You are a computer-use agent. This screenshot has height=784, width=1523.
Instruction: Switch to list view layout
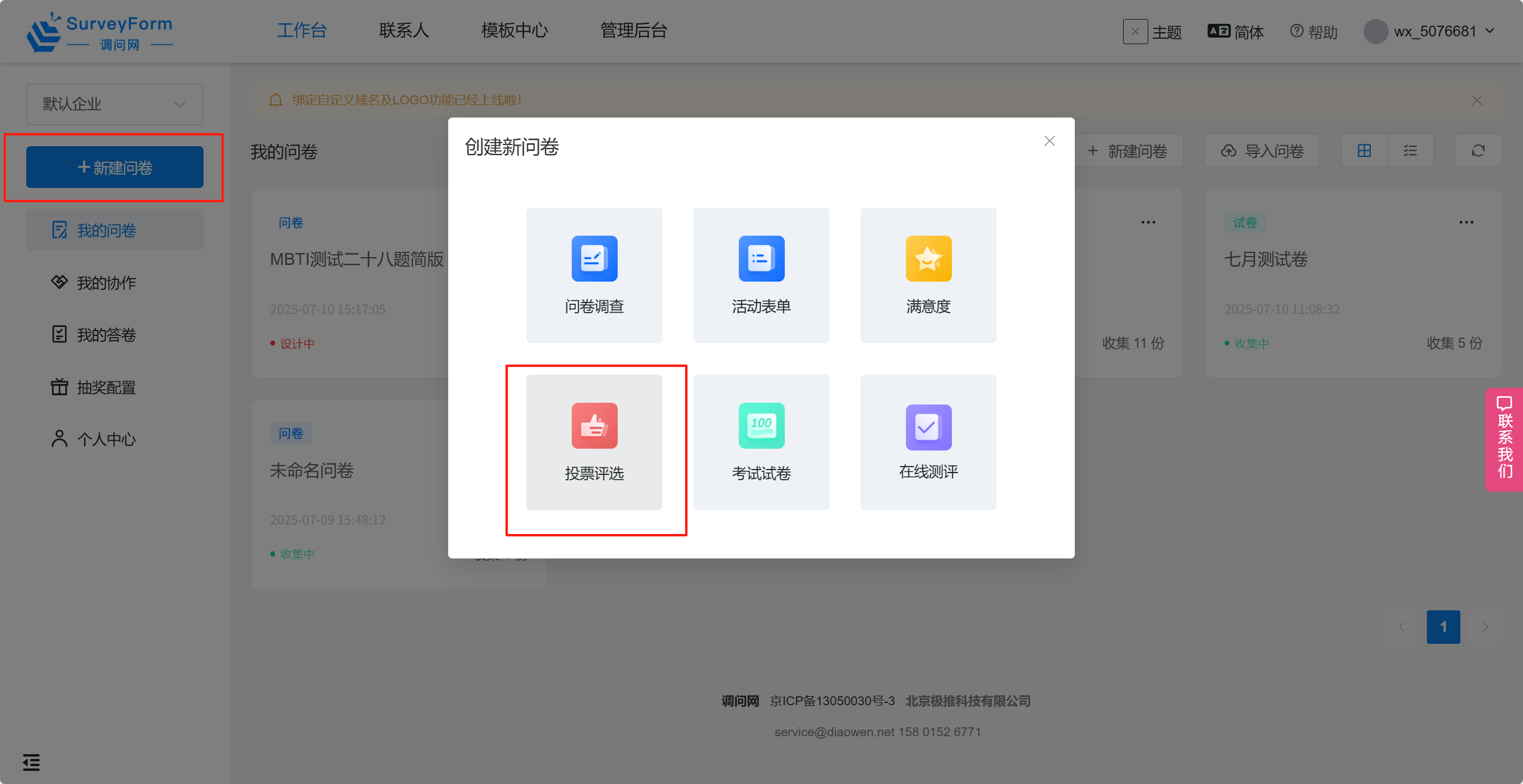point(1410,151)
